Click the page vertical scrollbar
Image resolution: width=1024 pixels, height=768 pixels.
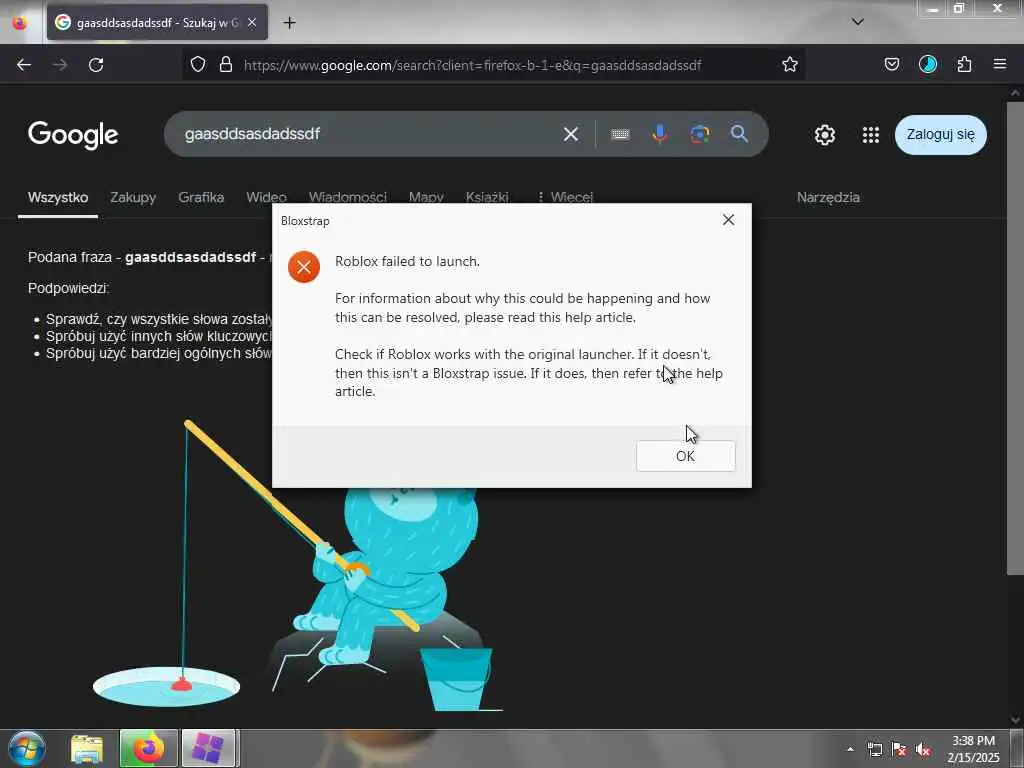click(1015, 337)
